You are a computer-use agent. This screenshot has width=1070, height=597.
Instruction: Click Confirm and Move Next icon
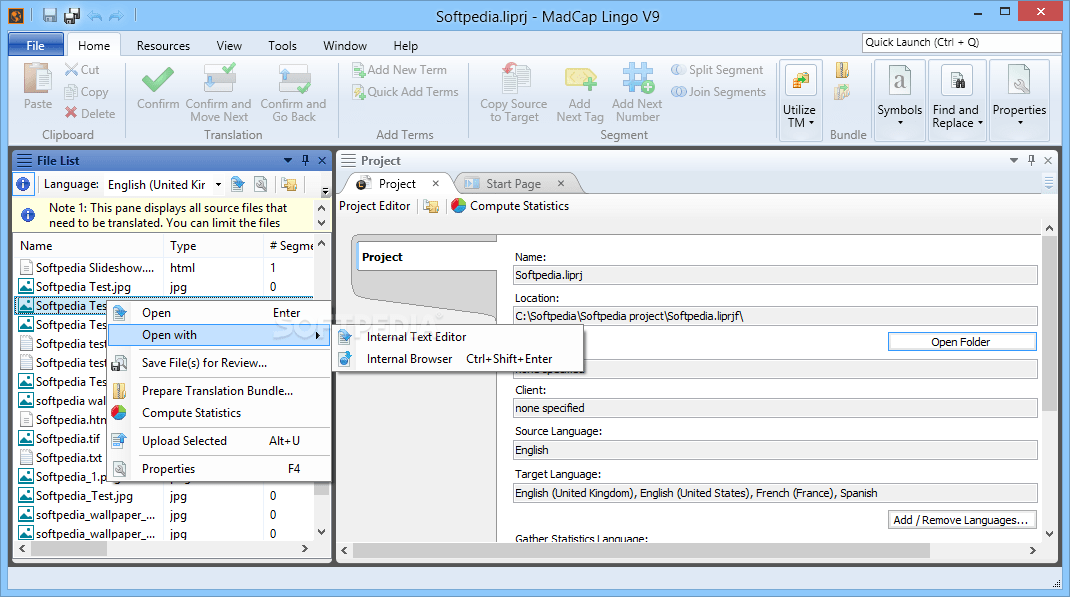(x=218, y=78)
